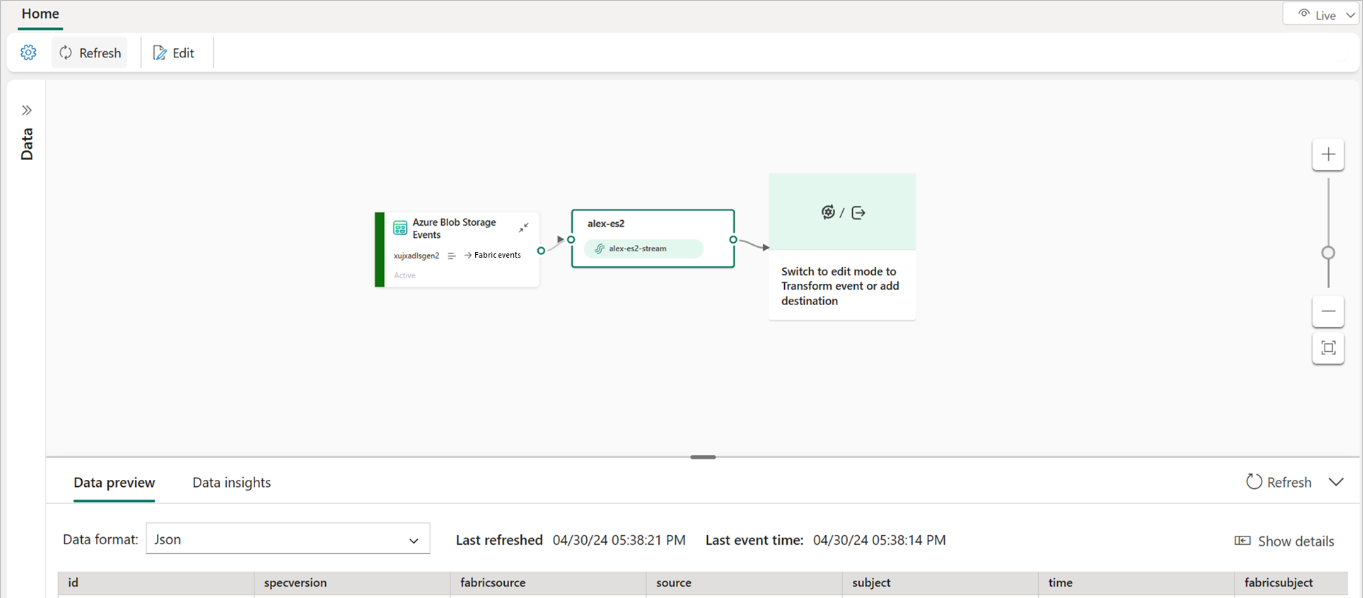Switch to the Data insights tab
The image size is (1363, 598).
pyautogui.click(x=231, y=482)
